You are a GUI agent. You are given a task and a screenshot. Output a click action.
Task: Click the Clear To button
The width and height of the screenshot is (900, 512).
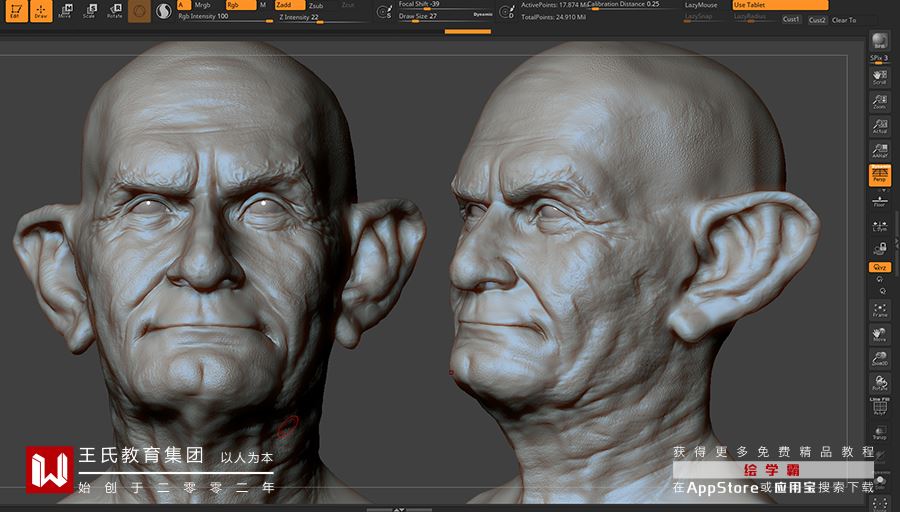pyautogui.click(x=844, y=20)
